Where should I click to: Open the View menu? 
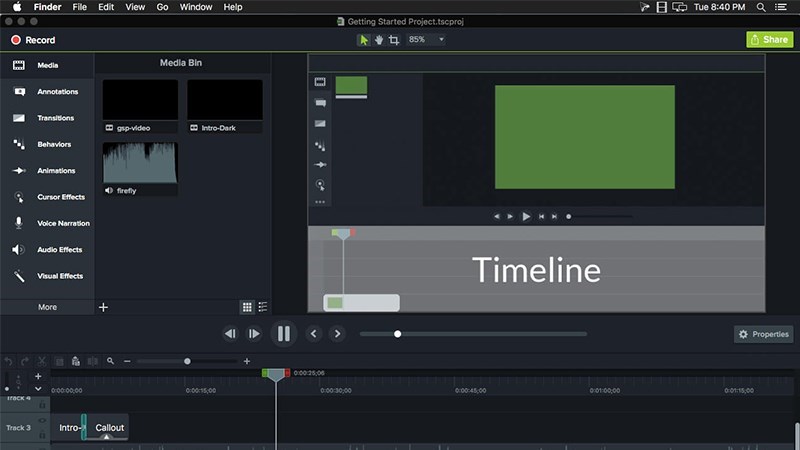point(133,7)
